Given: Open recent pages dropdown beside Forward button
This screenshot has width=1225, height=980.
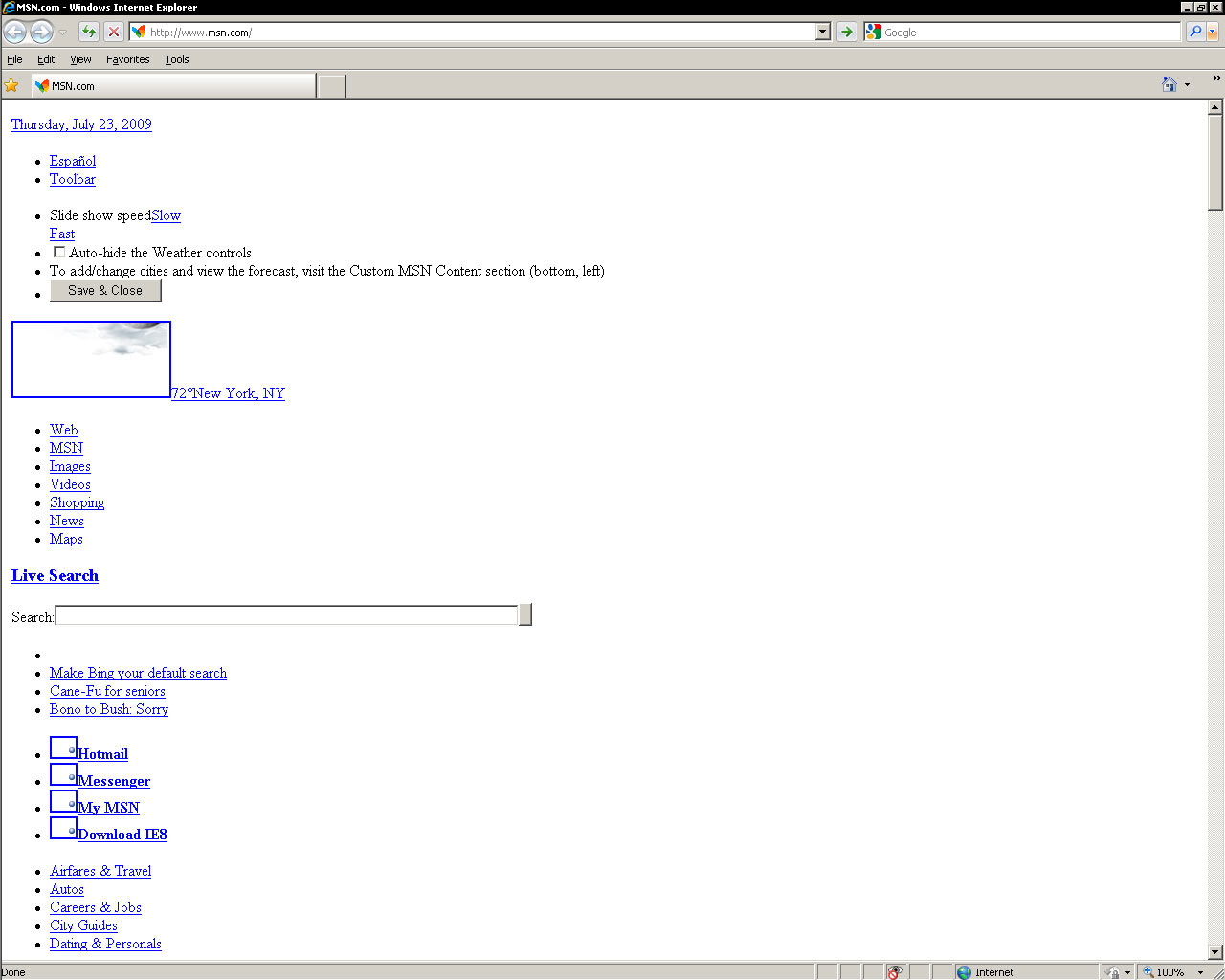Looking at the screenshot, I should point(63,33).
